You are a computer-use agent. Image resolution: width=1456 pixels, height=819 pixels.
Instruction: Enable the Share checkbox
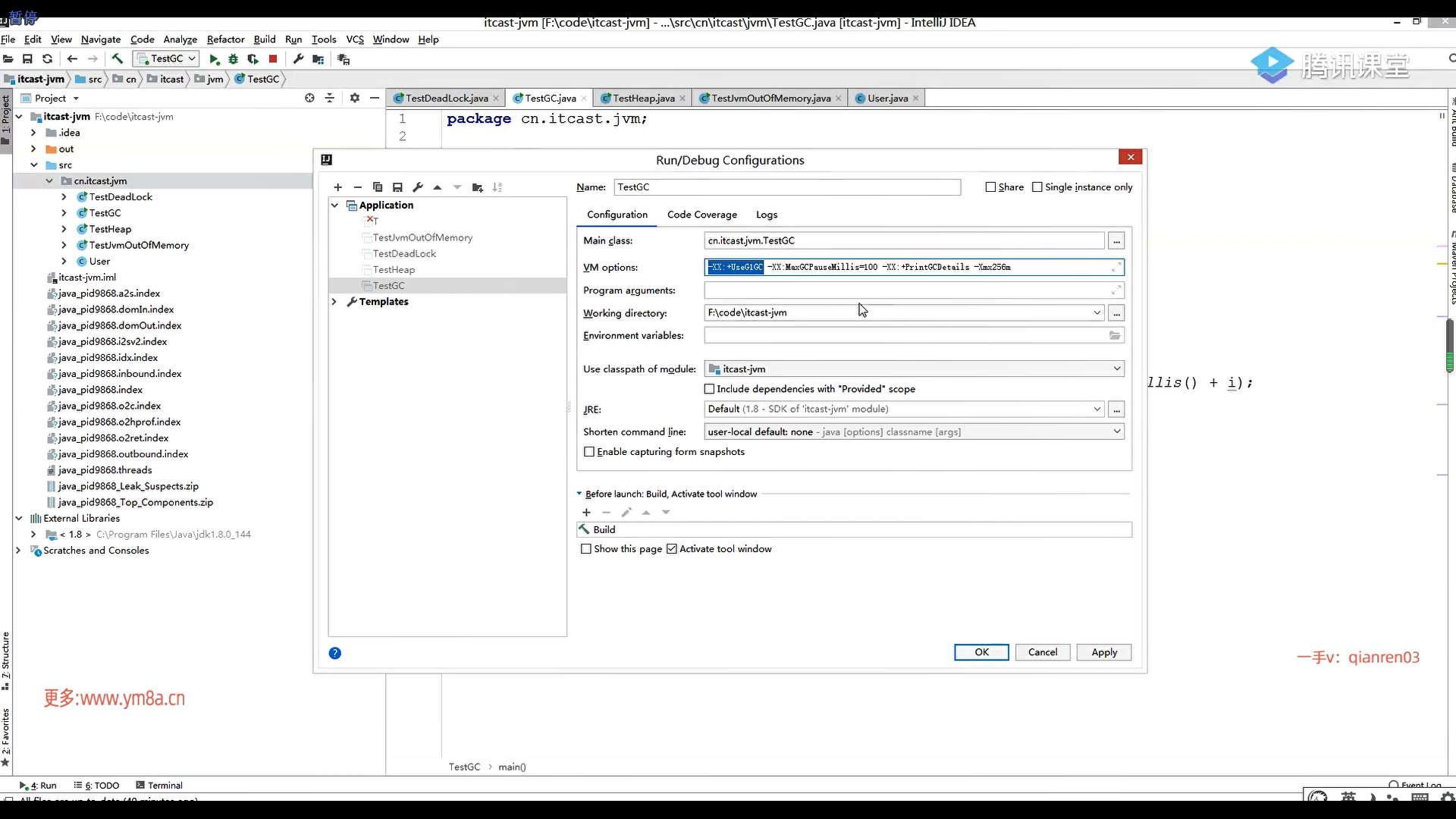(990, 187)
